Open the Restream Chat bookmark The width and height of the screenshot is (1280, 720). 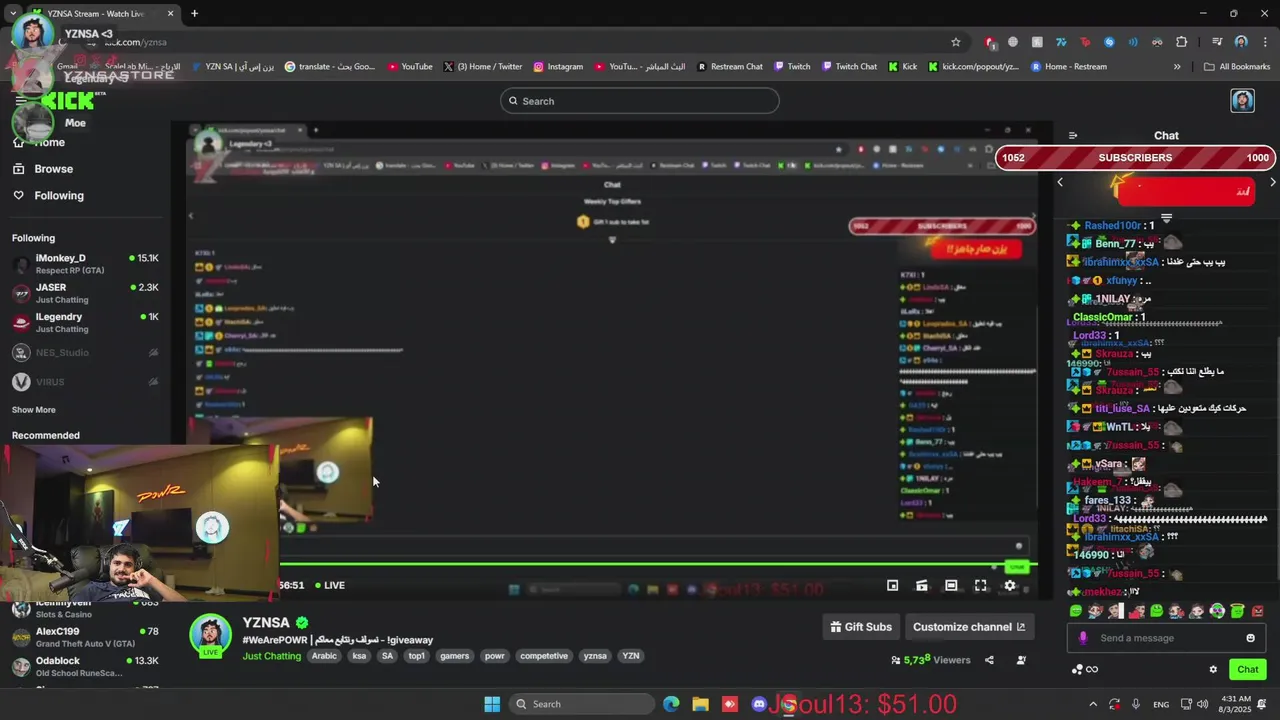(729, 67)
